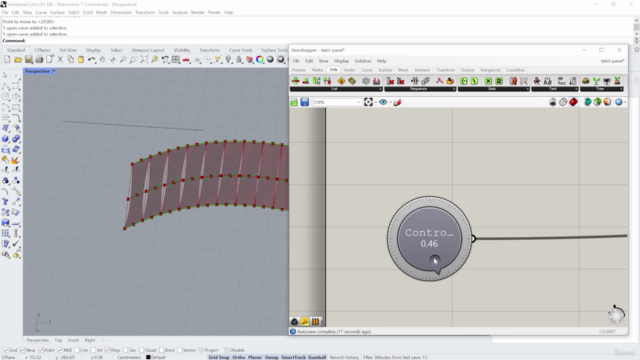640x360 pixels.
Task: Click the blue Save icon in Grasshopper canvas toolbar
Action: [x=304, y=102]
